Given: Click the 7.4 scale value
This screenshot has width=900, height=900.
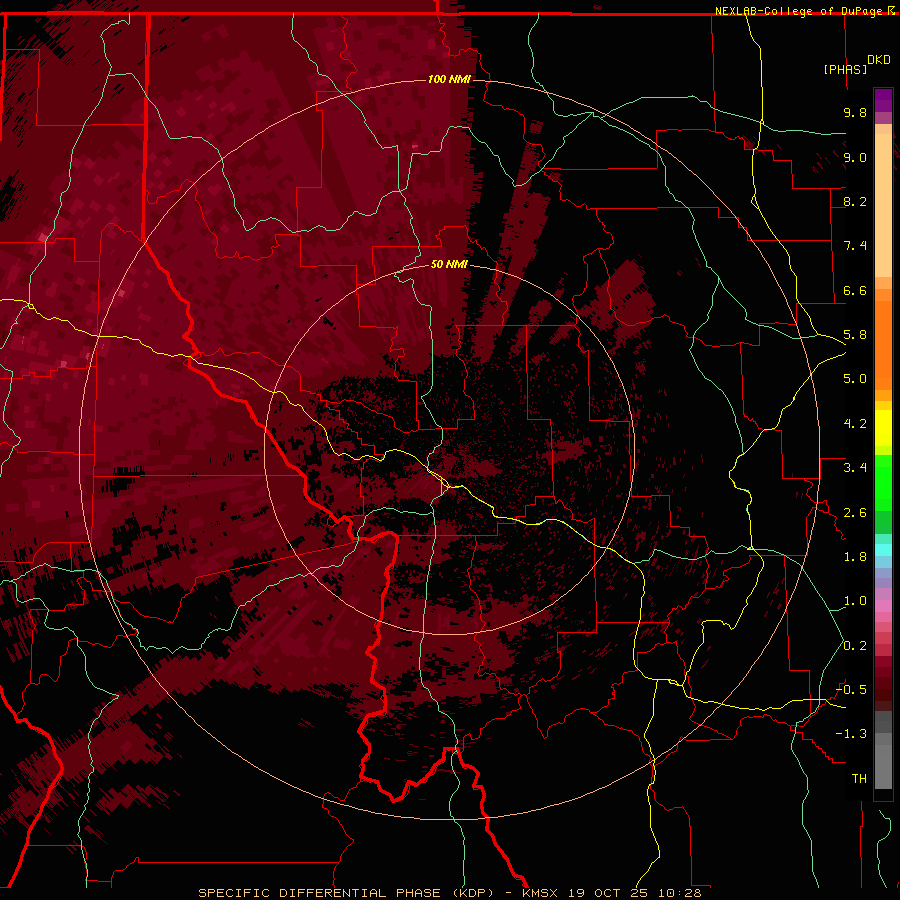Looking at the screenshot, I should tap(855, 246).
